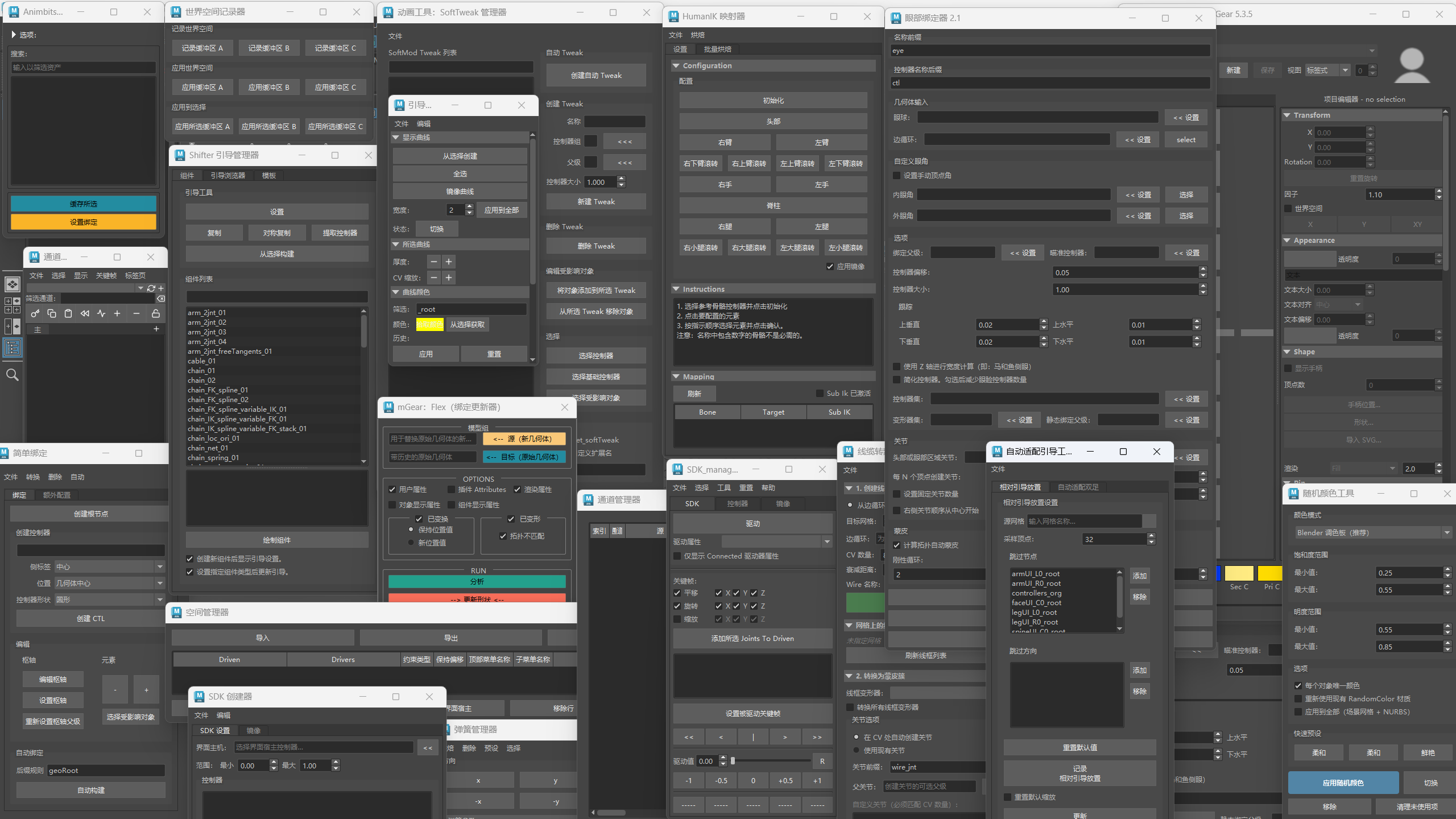Click the clipboard paste icon in channel toolbar
This screenshot has height=819, width=1456.
[x=68, y=313]
